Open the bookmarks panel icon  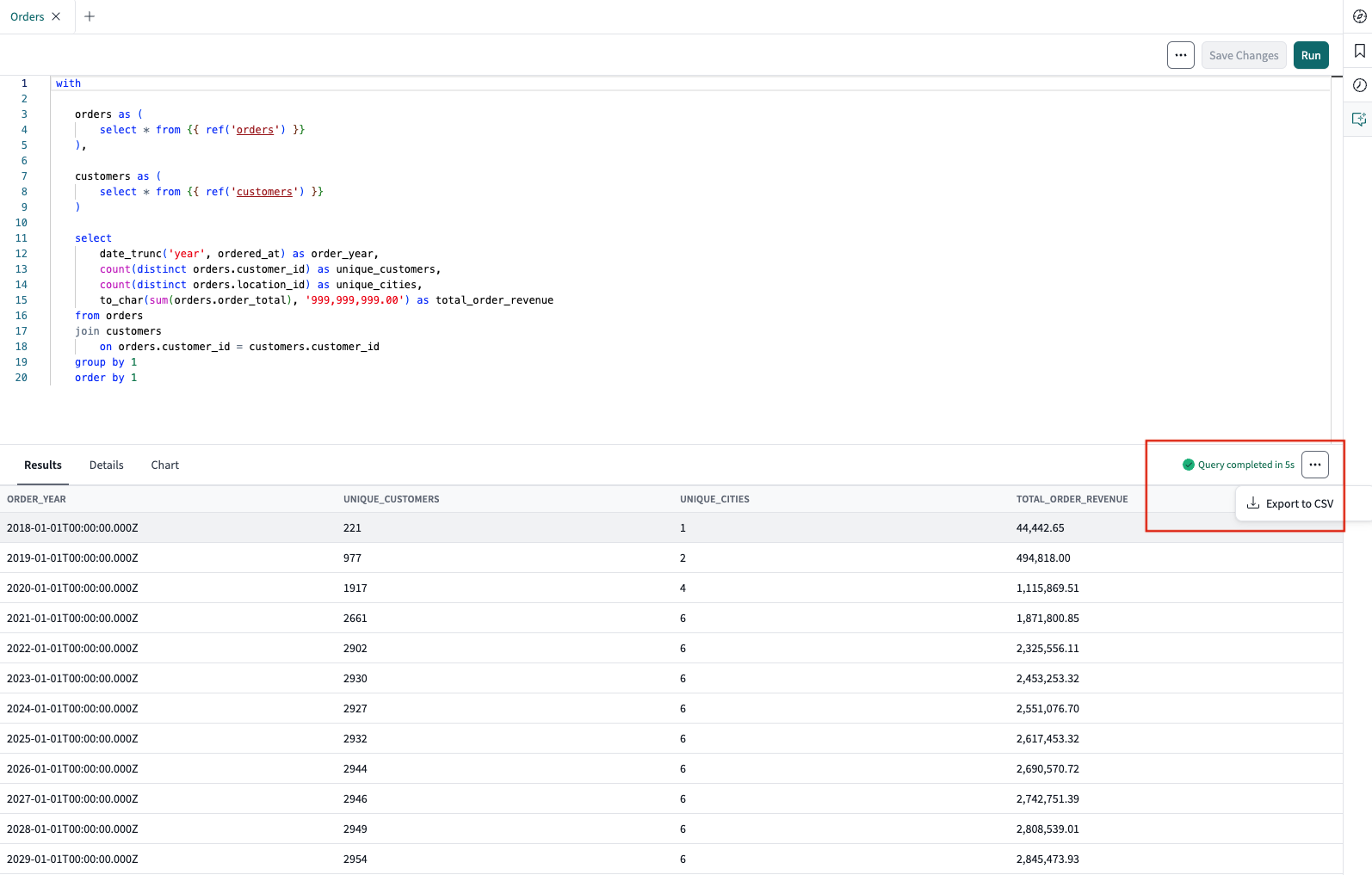[x=1359, y=51]
